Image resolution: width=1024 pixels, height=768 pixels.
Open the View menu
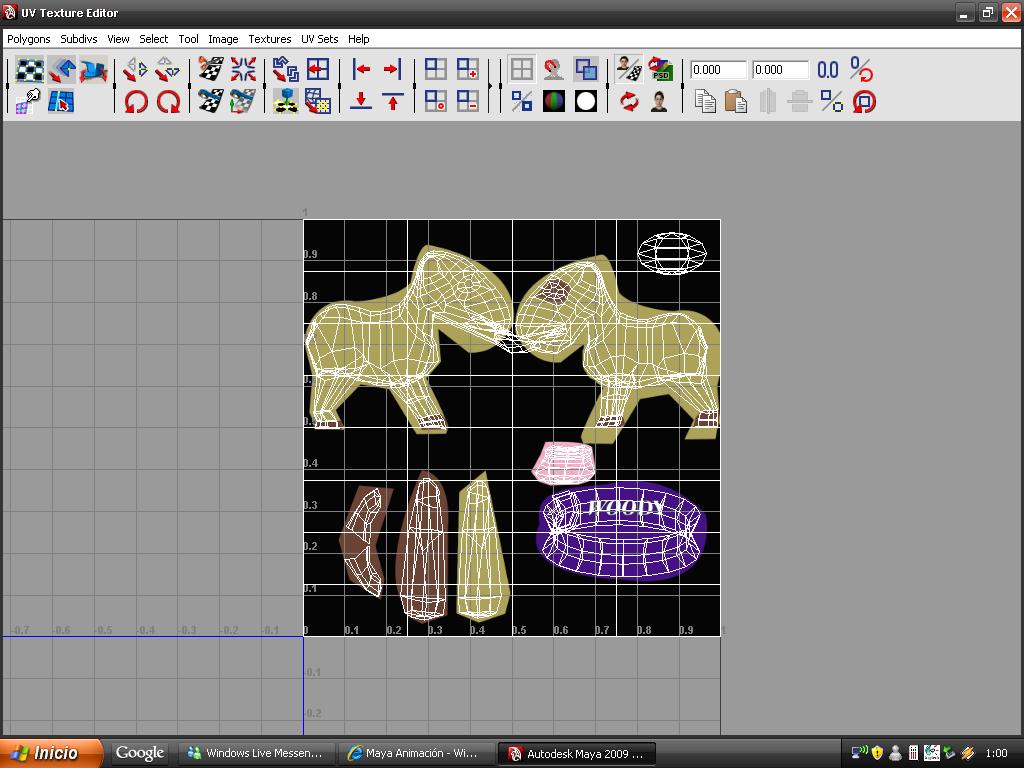(x=118, y=39)
